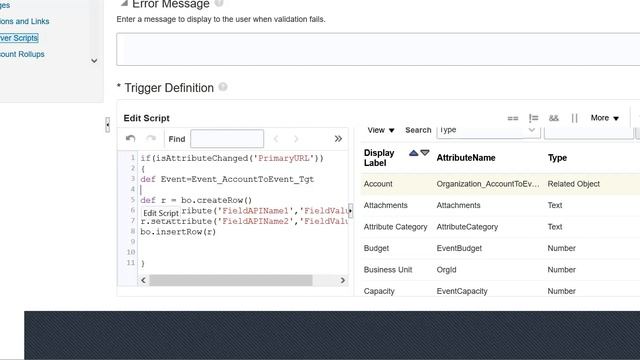
Task: Select the Business Unit row
Action: tap(500, 270)
